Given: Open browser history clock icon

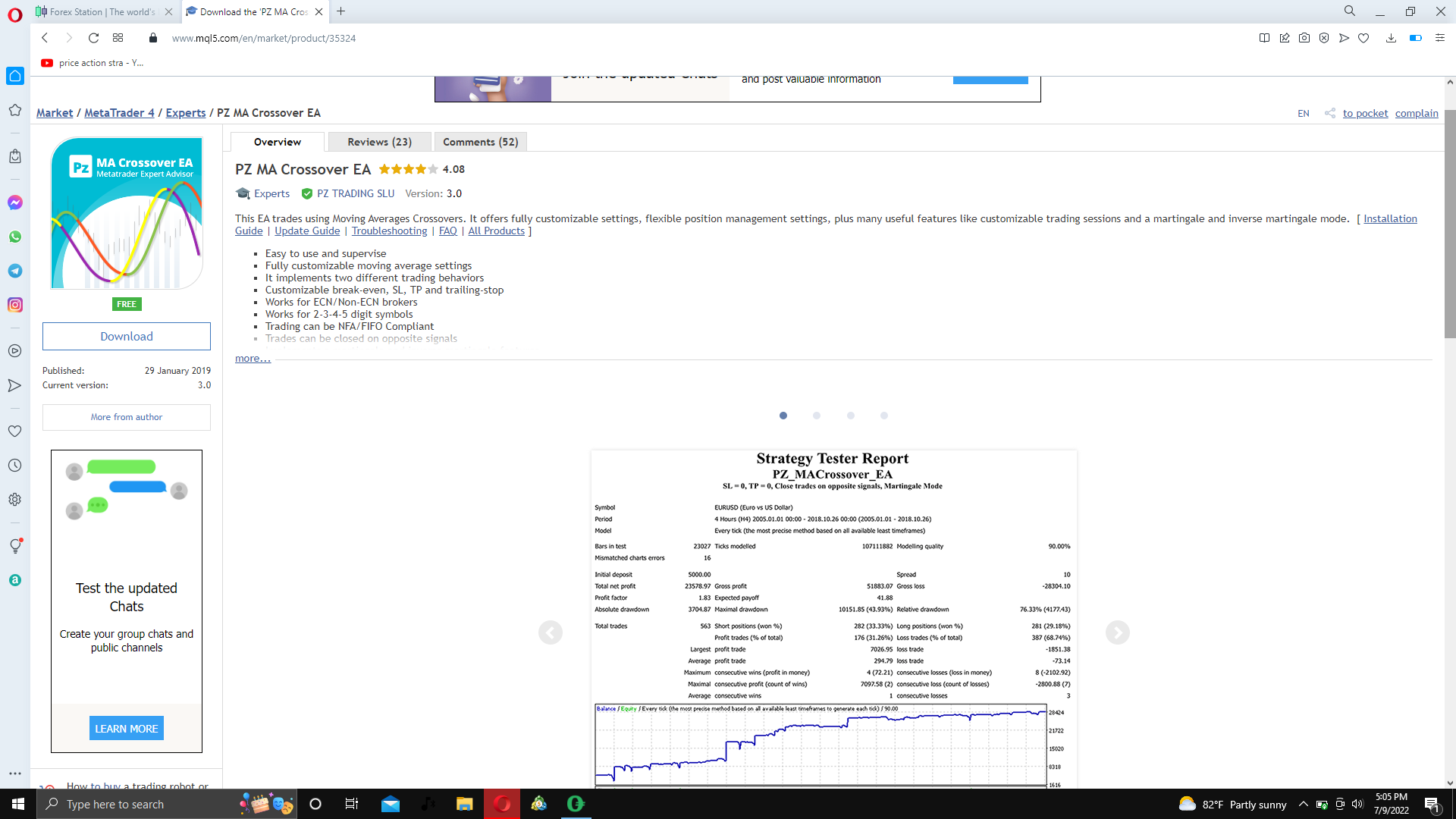Looking at the screenshot, I should pos(15,466).
